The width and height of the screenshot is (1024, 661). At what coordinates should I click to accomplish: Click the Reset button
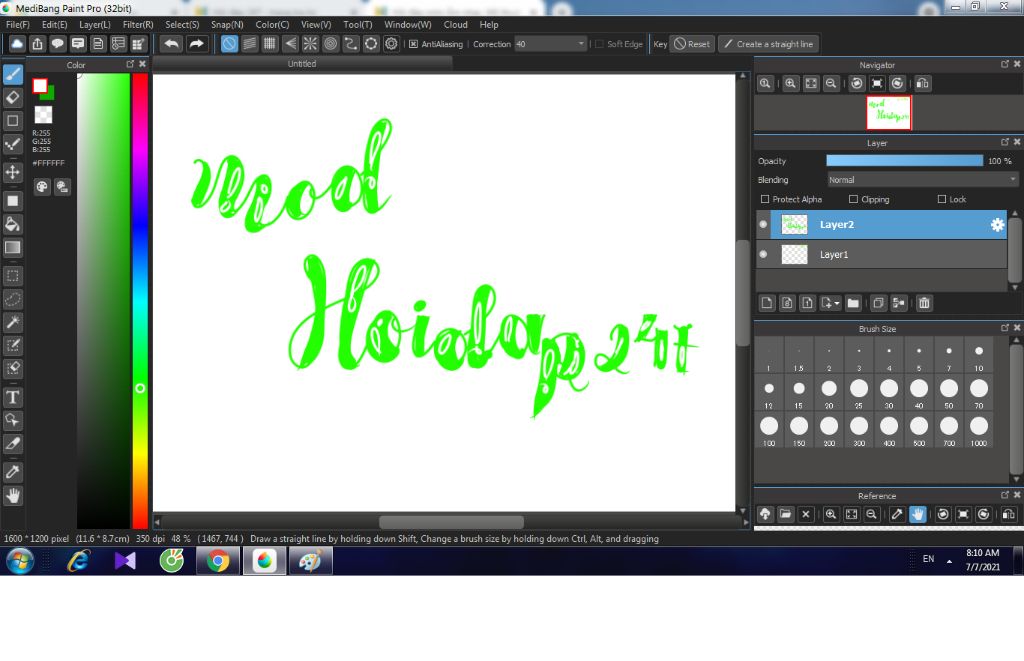click(692, 44)
